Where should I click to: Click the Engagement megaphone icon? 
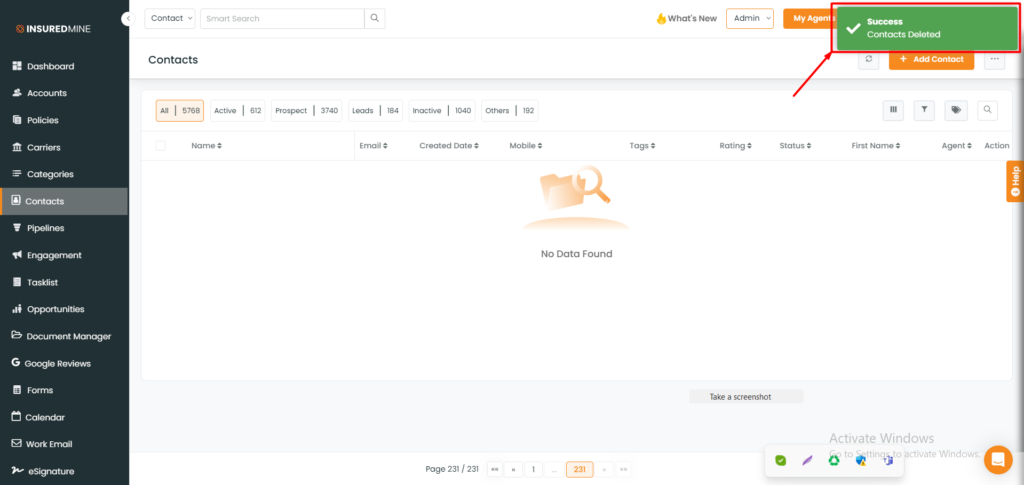(x=17, y=255)
